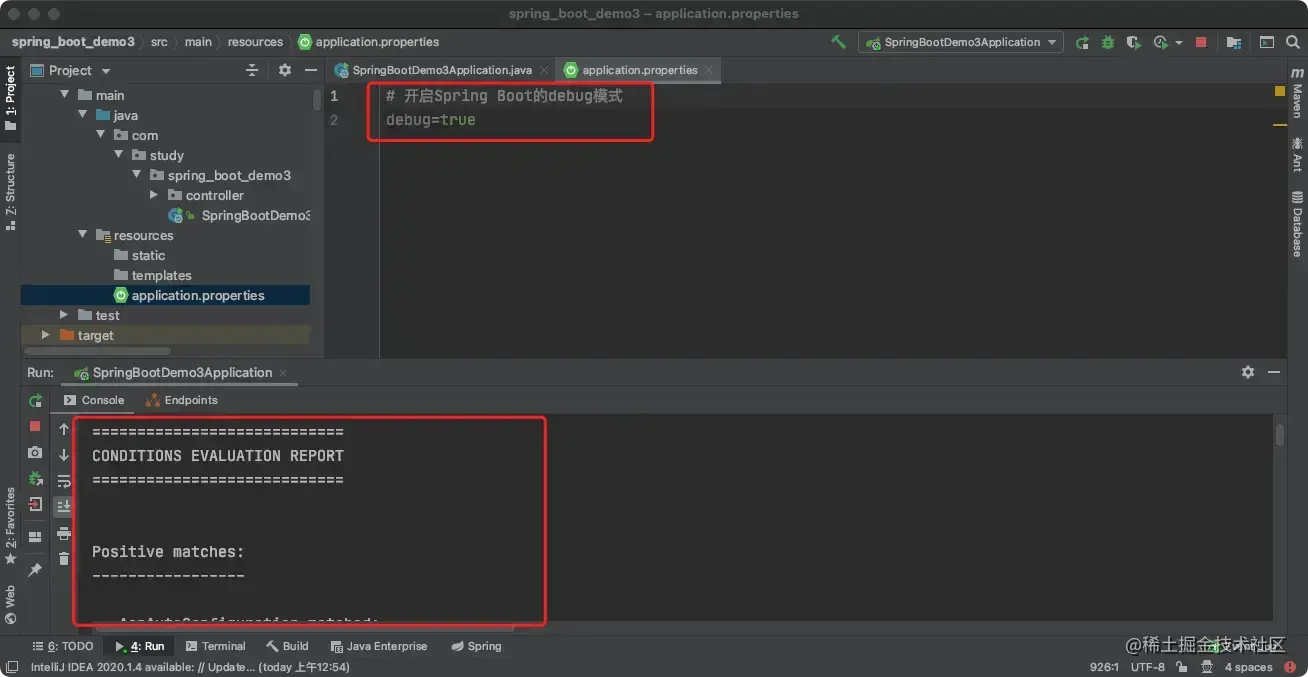Image resolution: width=1308 pixels, height=677 pixels.
Task: Collapse the resources folder
Action: [82, 235]
